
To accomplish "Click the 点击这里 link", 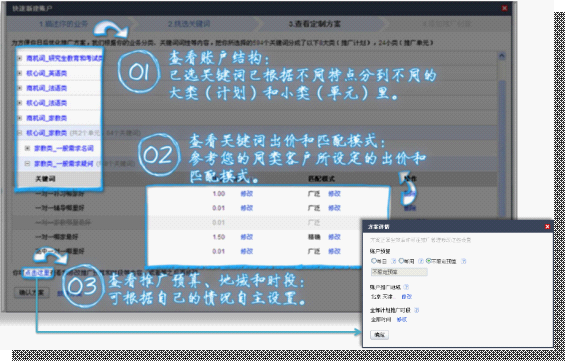I will tap(38, 273).
